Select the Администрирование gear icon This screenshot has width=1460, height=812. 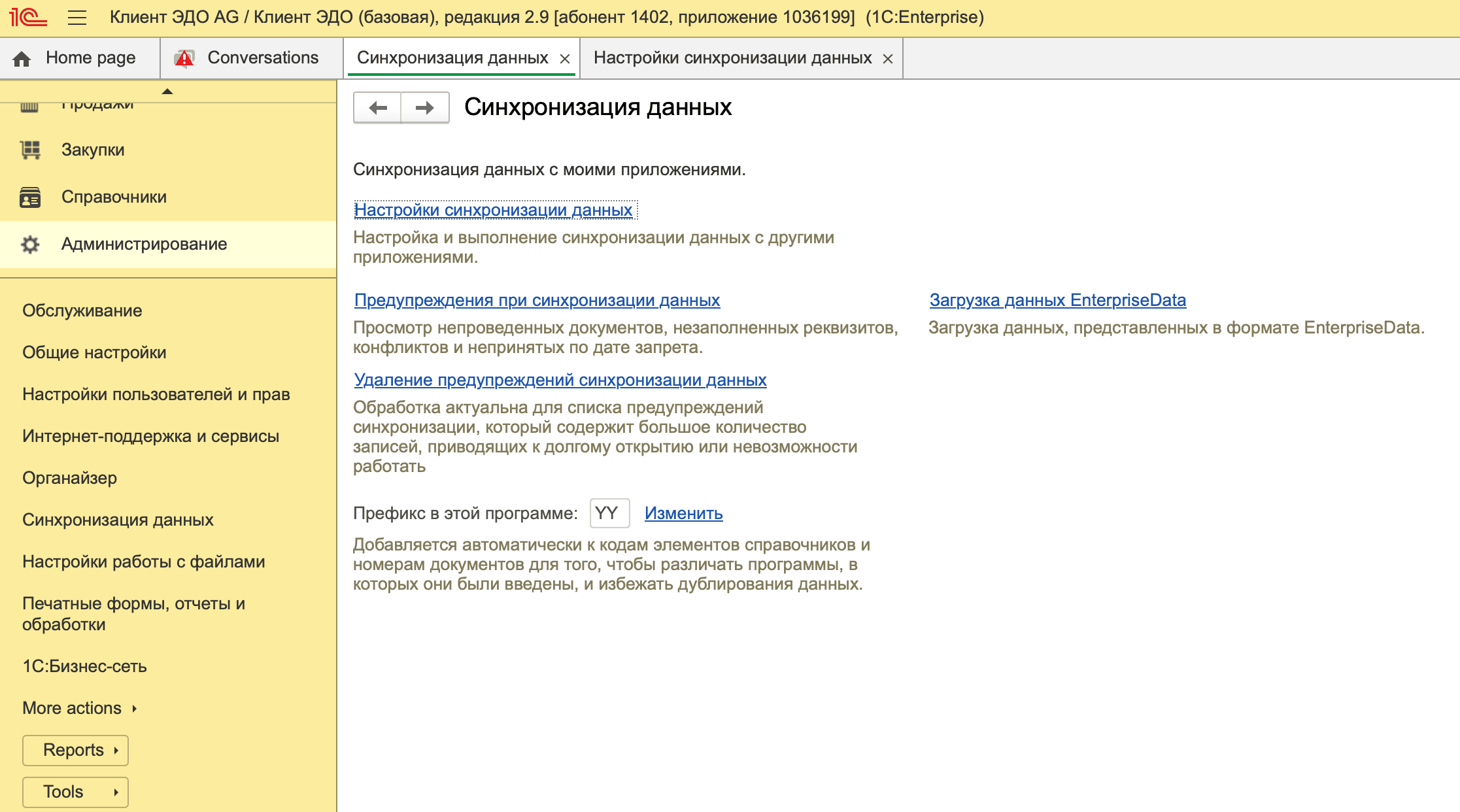pos(29,244)
